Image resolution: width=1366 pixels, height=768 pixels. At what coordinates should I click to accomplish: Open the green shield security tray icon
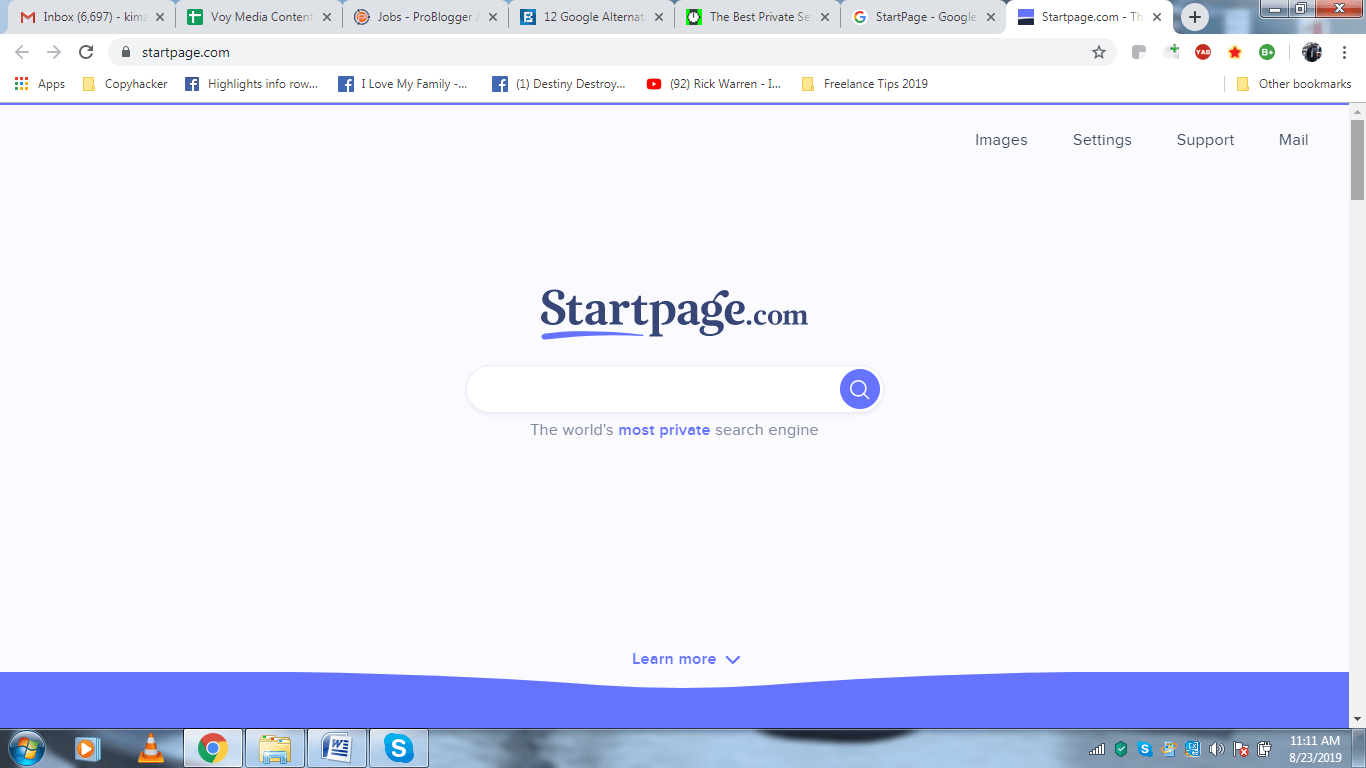1121,749
